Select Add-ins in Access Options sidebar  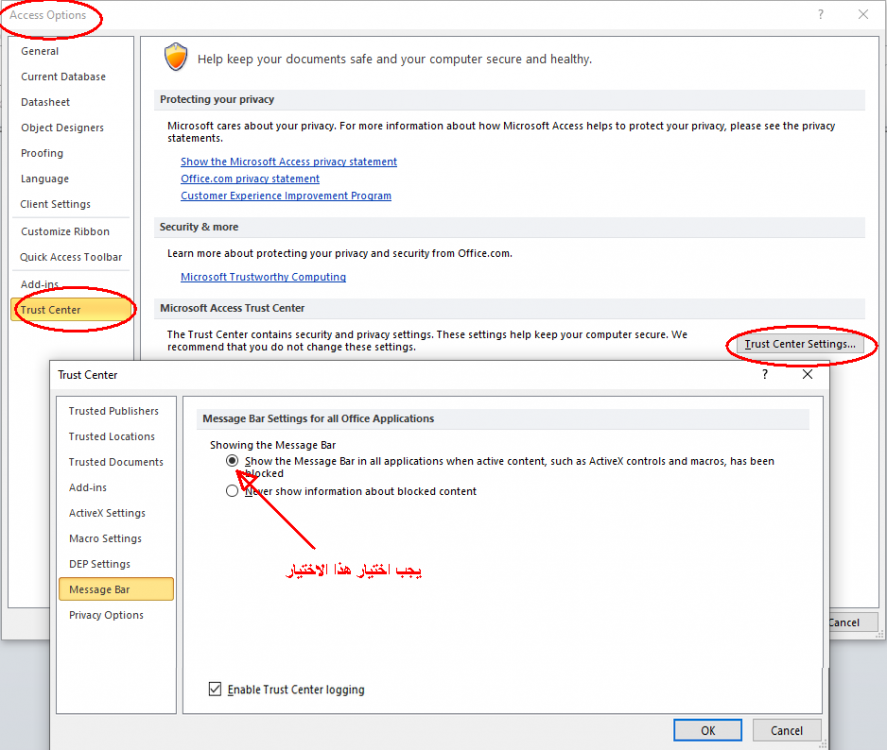[40, 284]
